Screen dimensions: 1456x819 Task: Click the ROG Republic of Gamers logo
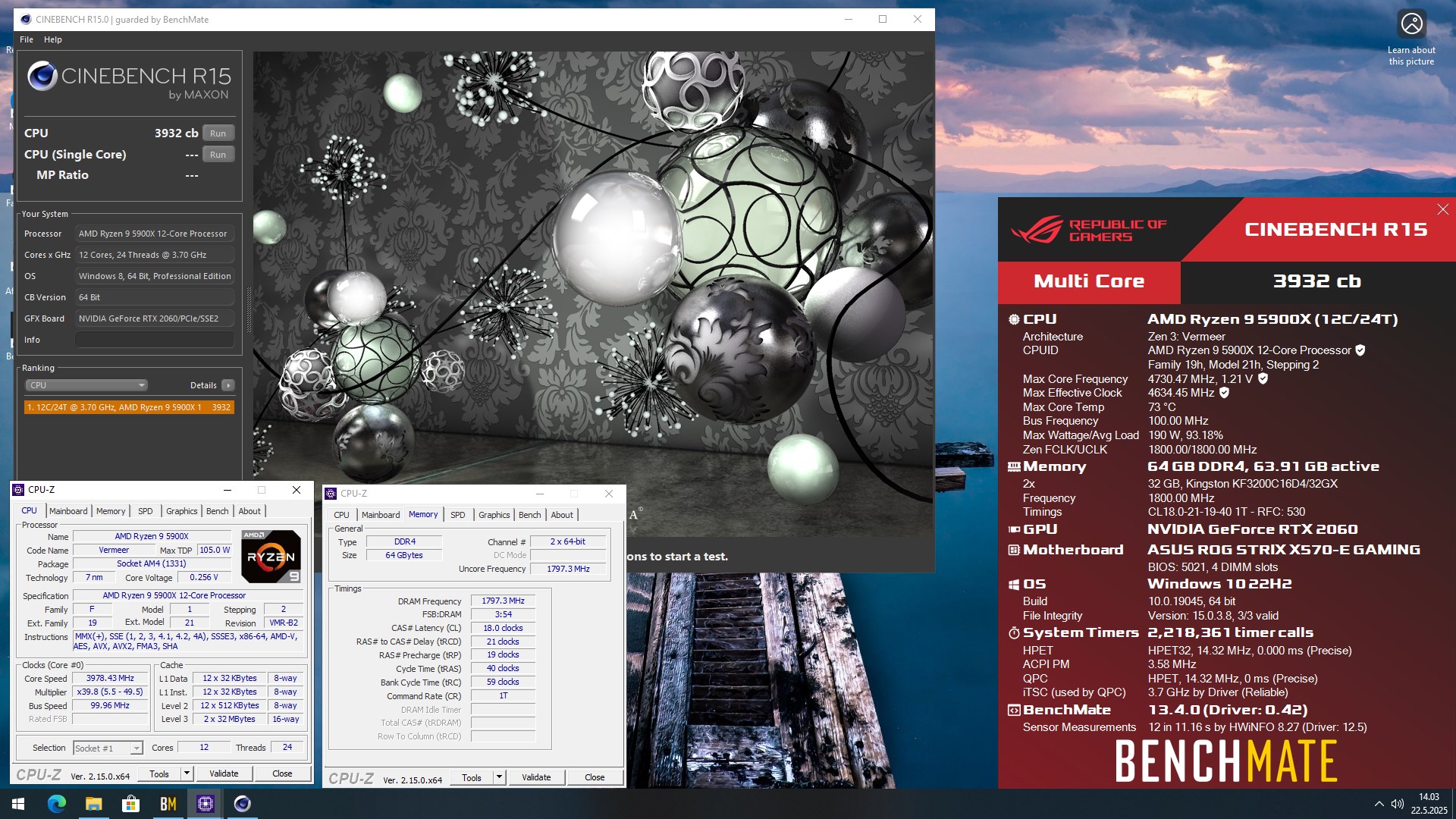(1089, 230)
